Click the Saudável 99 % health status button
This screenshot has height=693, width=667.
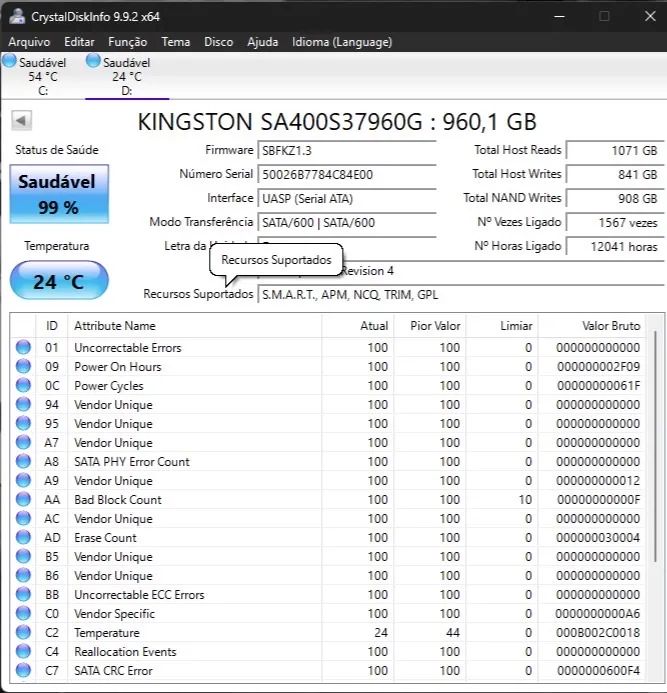click(59, 194)
